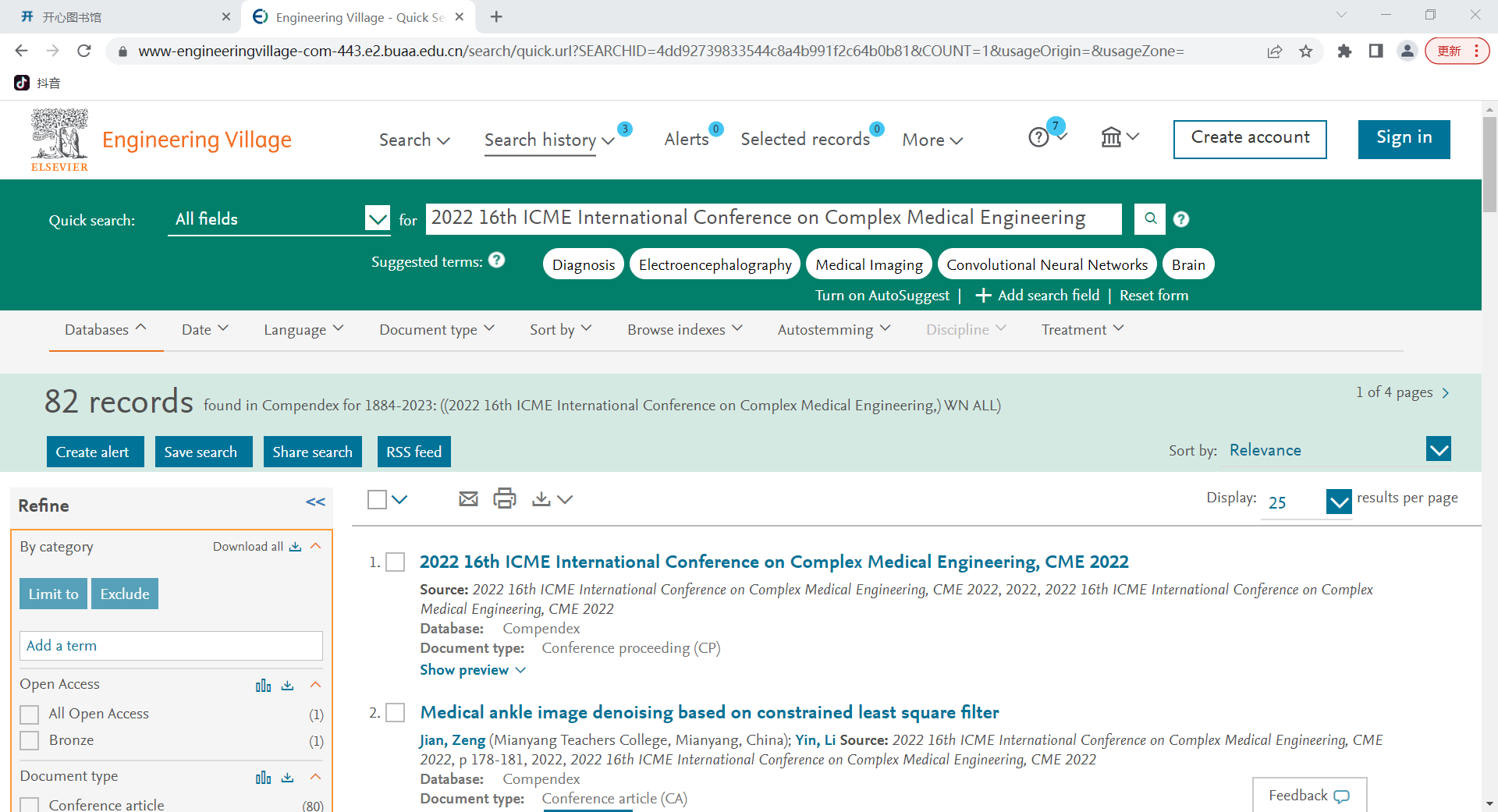Go back in browser history
This screenshot has height=812, width=1498.
pyautogui.click(x=21, y=51)
